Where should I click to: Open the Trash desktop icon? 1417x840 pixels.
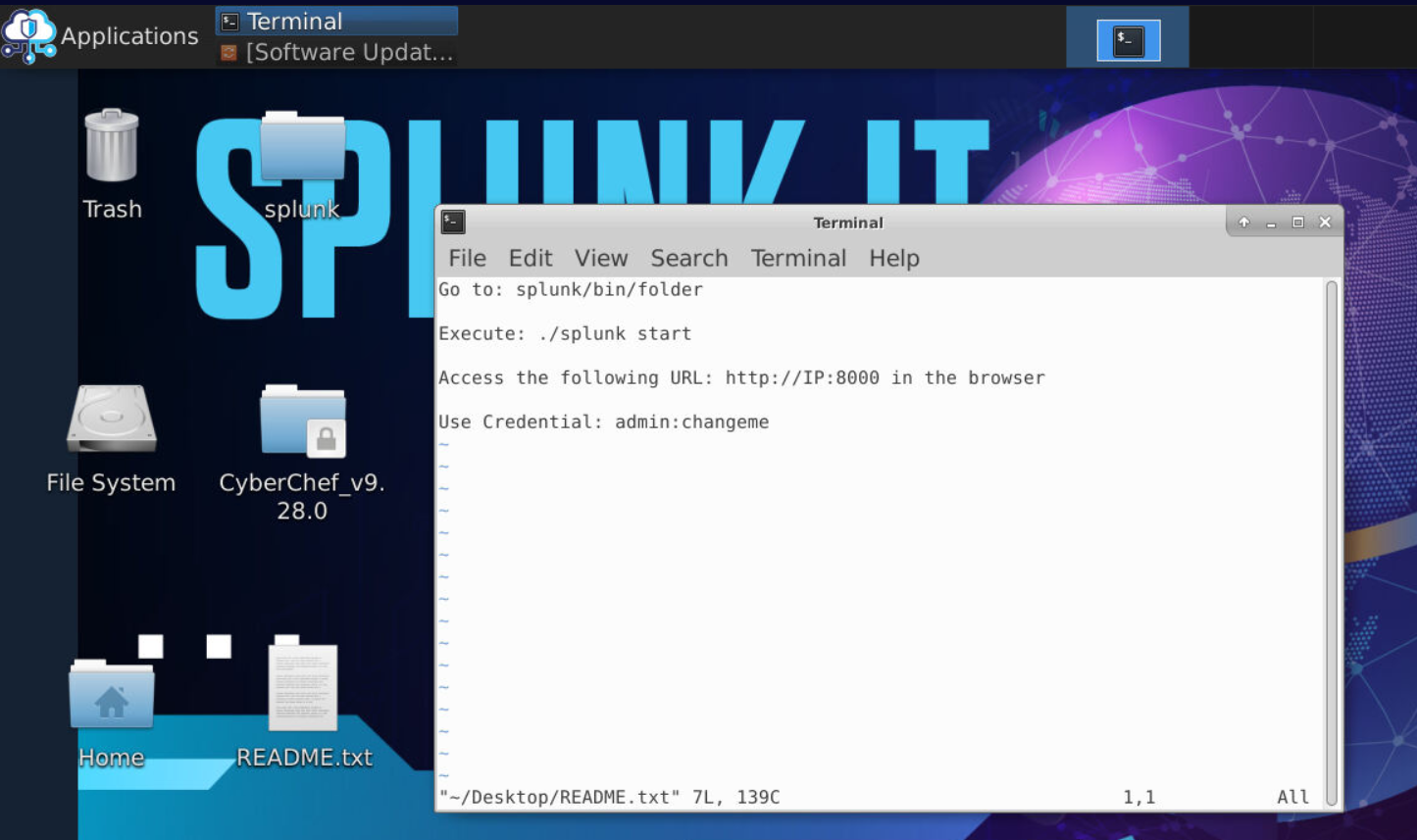[112, 147]
